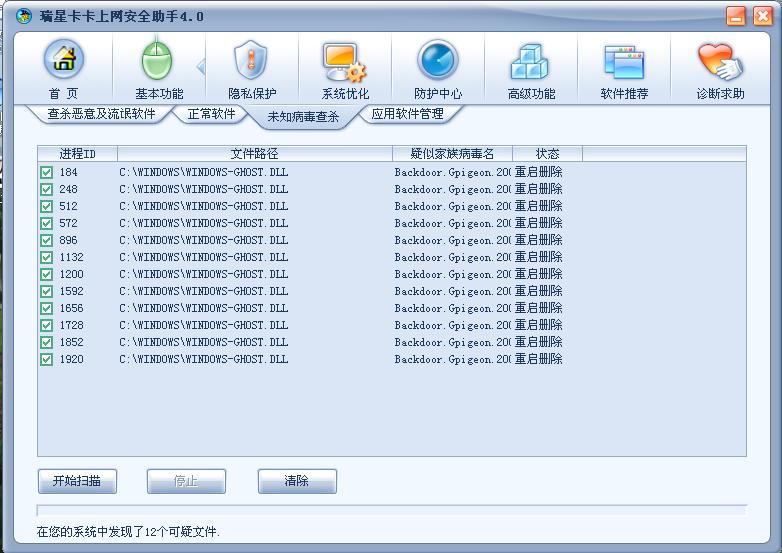782x553 pixels.
Task: Open 诊断求助 heart hand icon
Action: pos(720,62)
